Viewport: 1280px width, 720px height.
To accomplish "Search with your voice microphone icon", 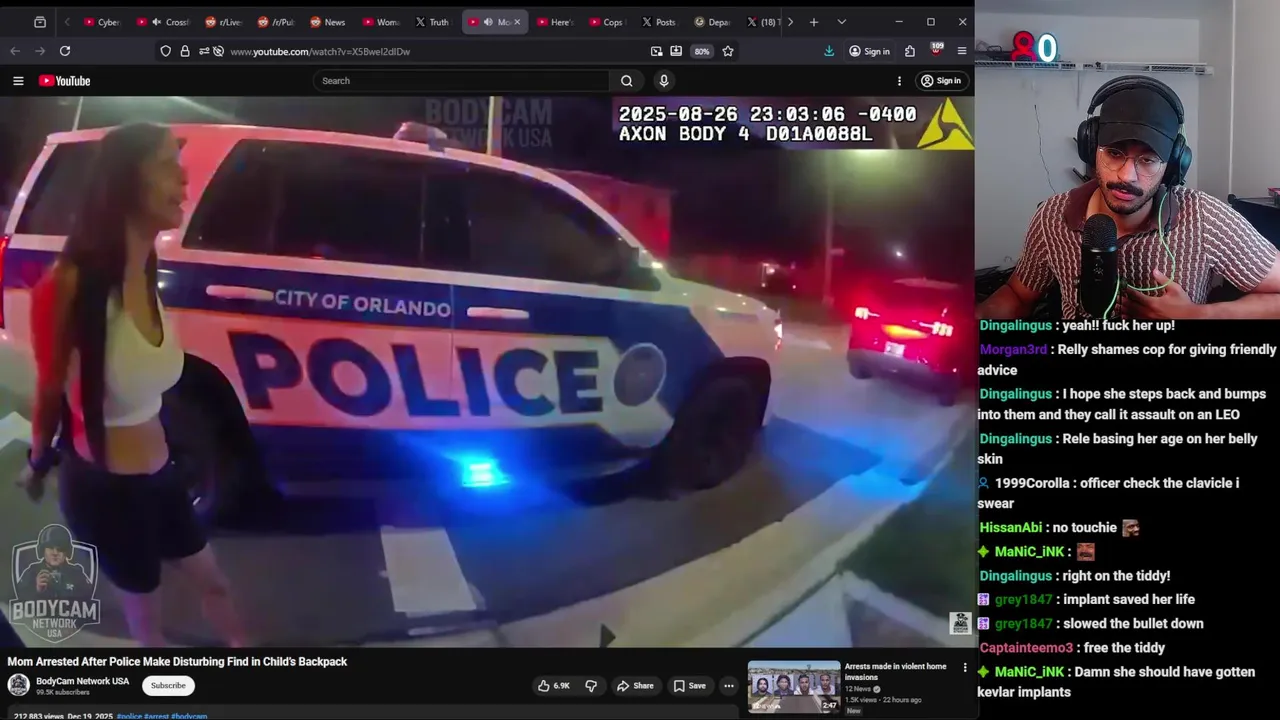I will point(663,81).
